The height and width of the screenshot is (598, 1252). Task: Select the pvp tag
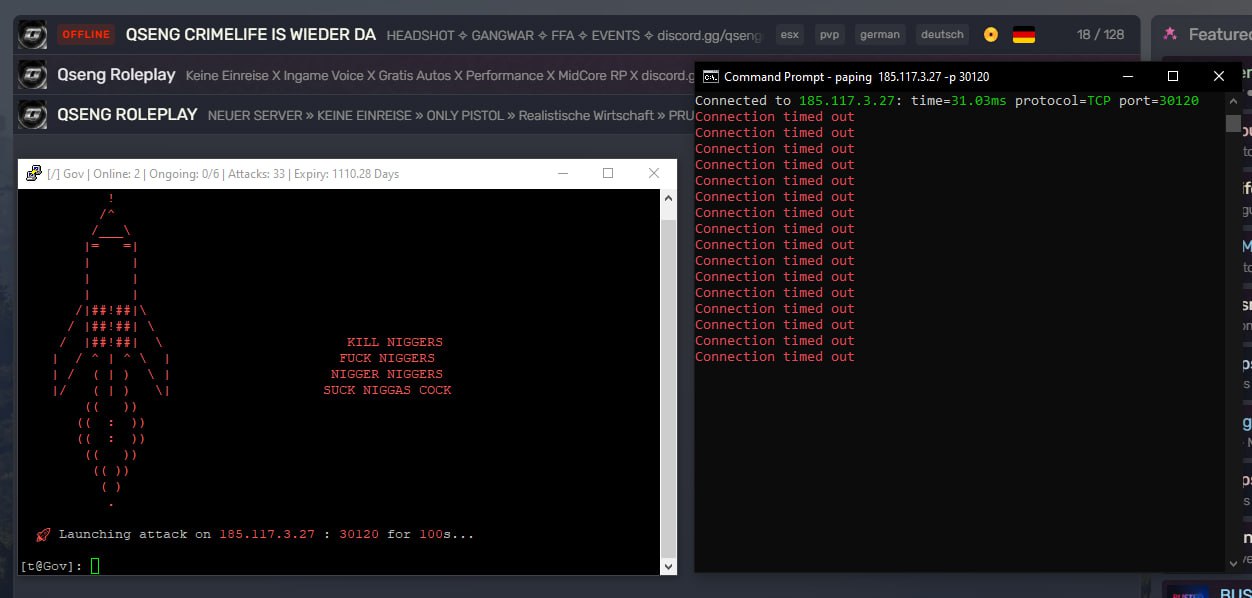pyautogui.click(x=829, y=35)
